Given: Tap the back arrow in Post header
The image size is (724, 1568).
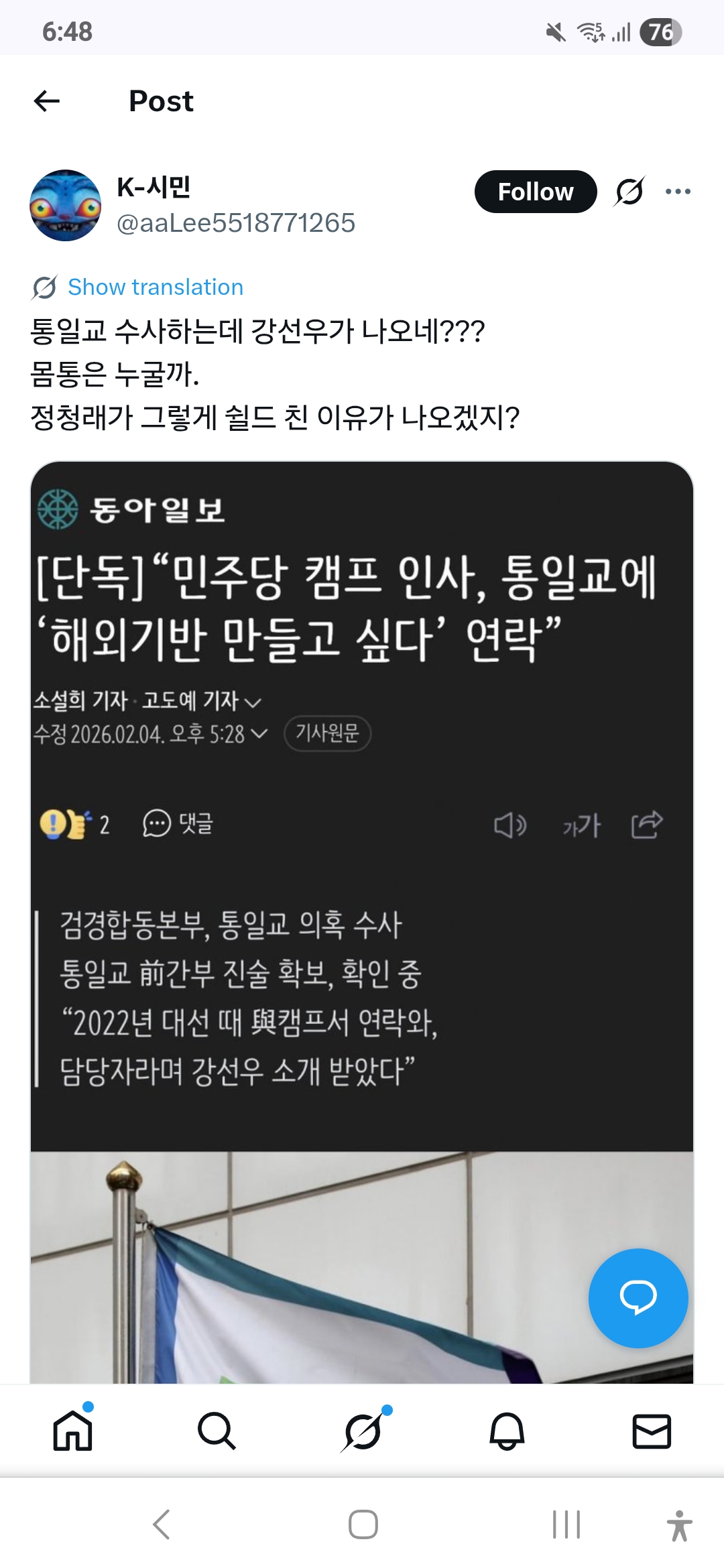Looking at the screenshot, I should (x=47, y=101).
